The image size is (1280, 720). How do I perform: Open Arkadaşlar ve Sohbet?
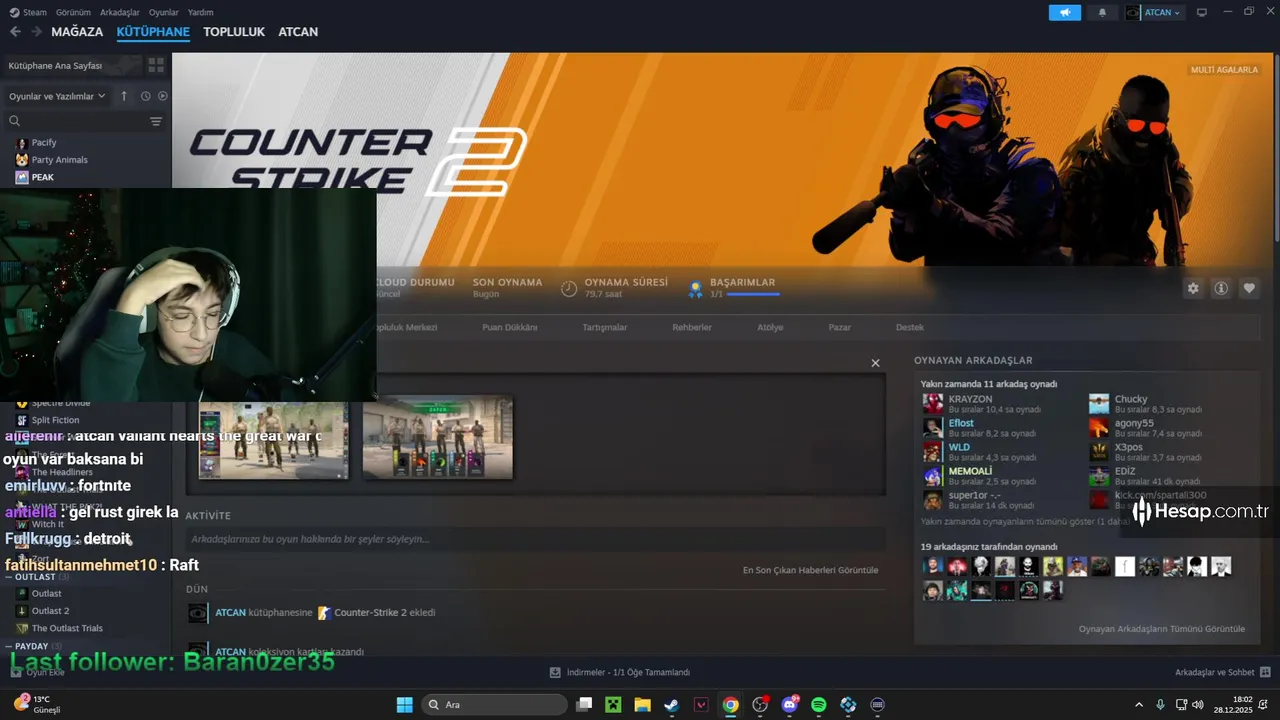[1222, 672]
